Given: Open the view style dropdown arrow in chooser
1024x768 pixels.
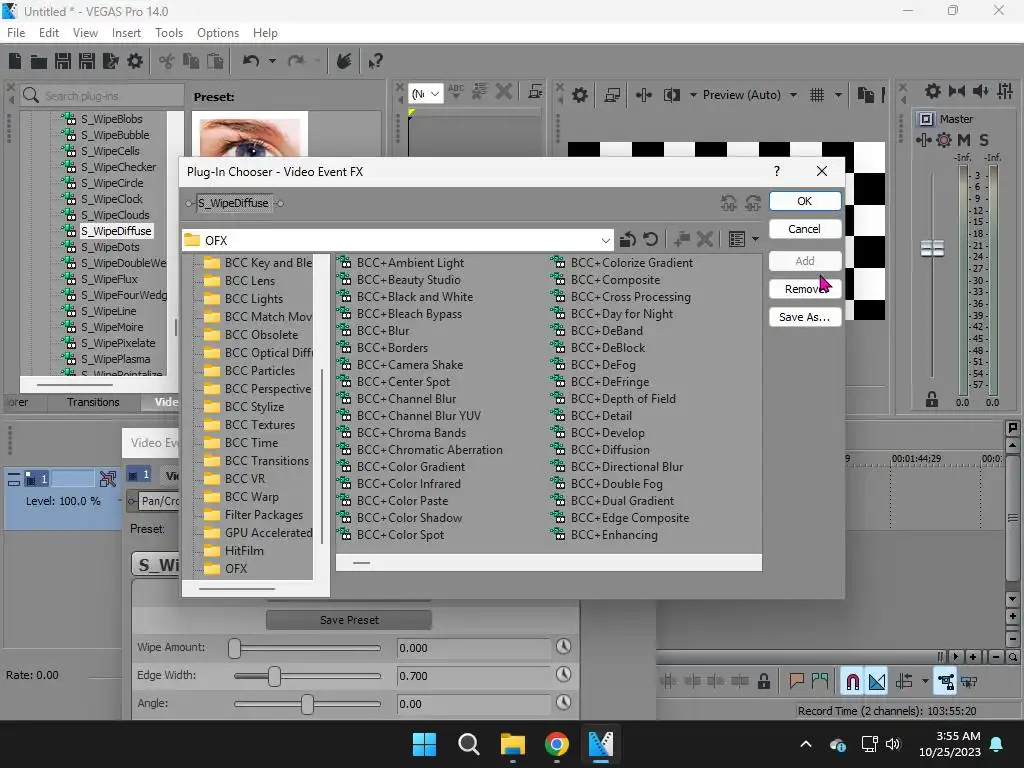Looking at the screenshot, I should pos(756,240).
